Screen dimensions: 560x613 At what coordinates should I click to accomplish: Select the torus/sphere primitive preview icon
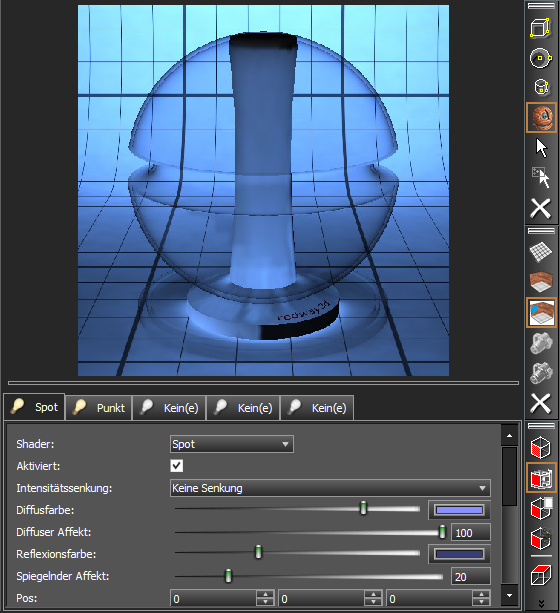541,58
